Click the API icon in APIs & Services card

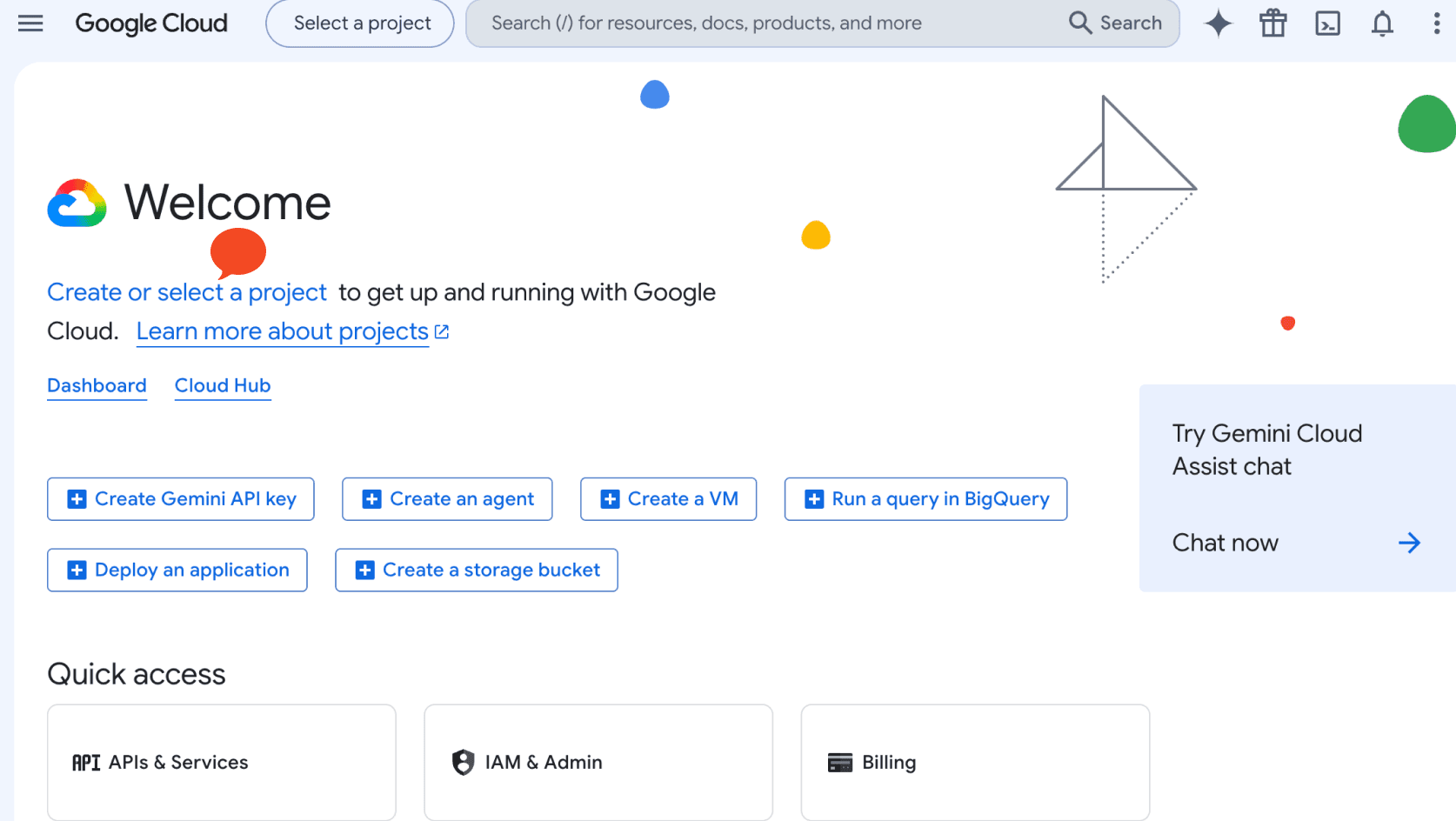click(86, 763)
